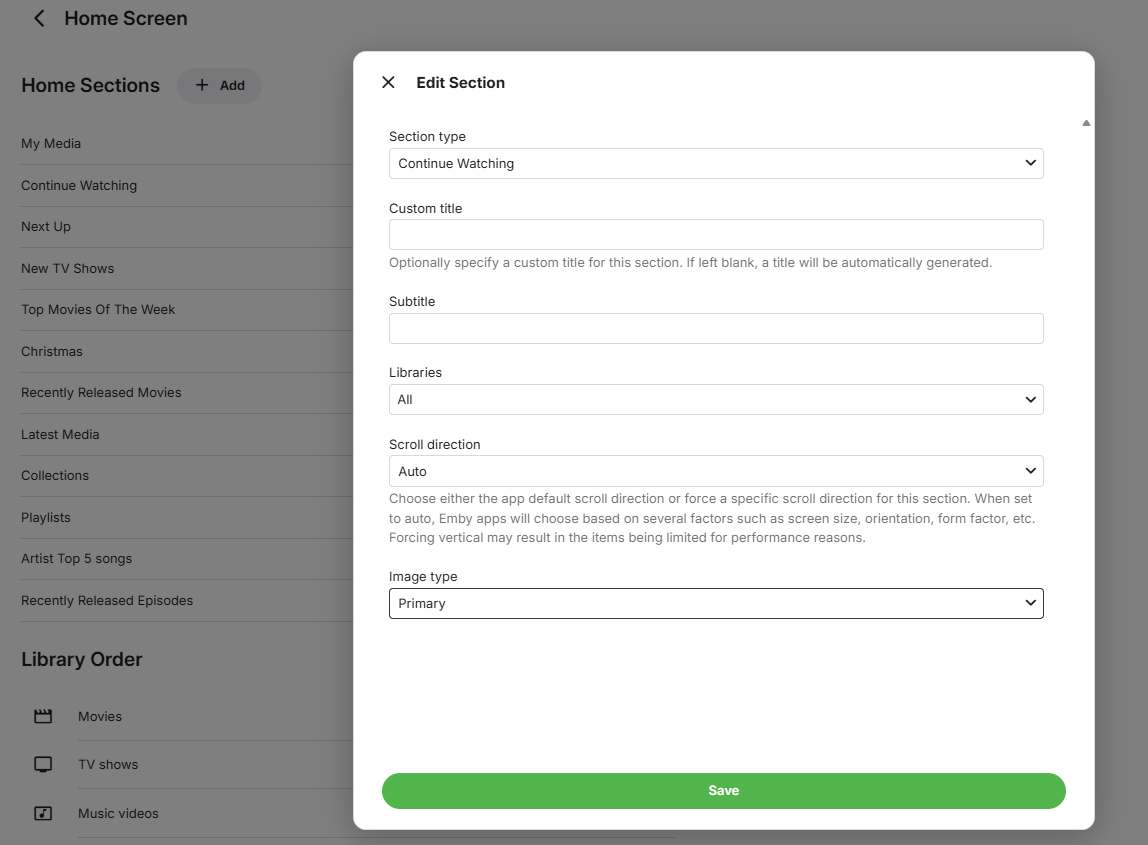The image size is (1148, 845).
Task: Select Top Movies Of The Week section
Action: 98,309
